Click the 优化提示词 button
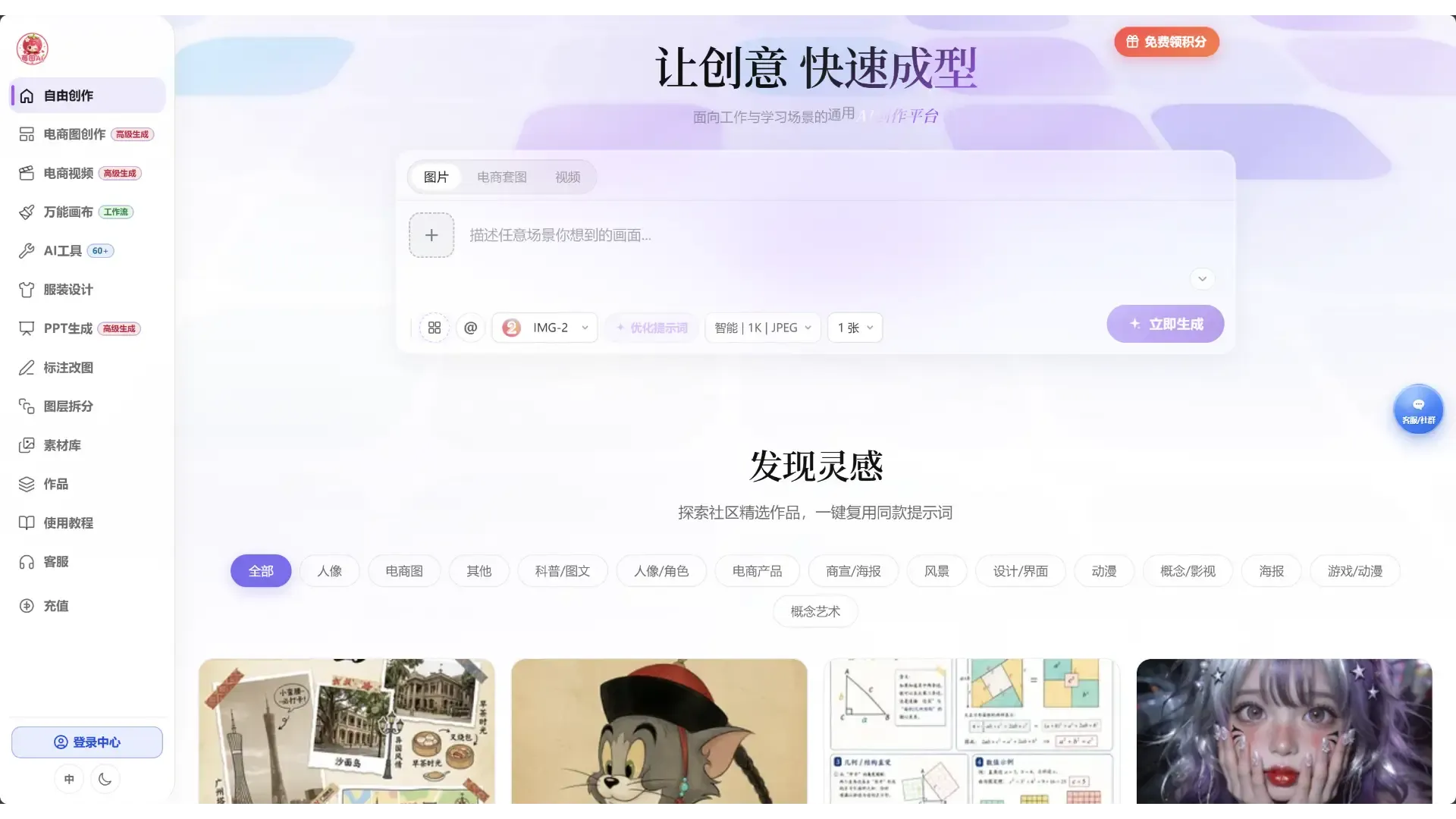Image resolution: width=1456 pixels, height=819 pixels. click(651, 328)
